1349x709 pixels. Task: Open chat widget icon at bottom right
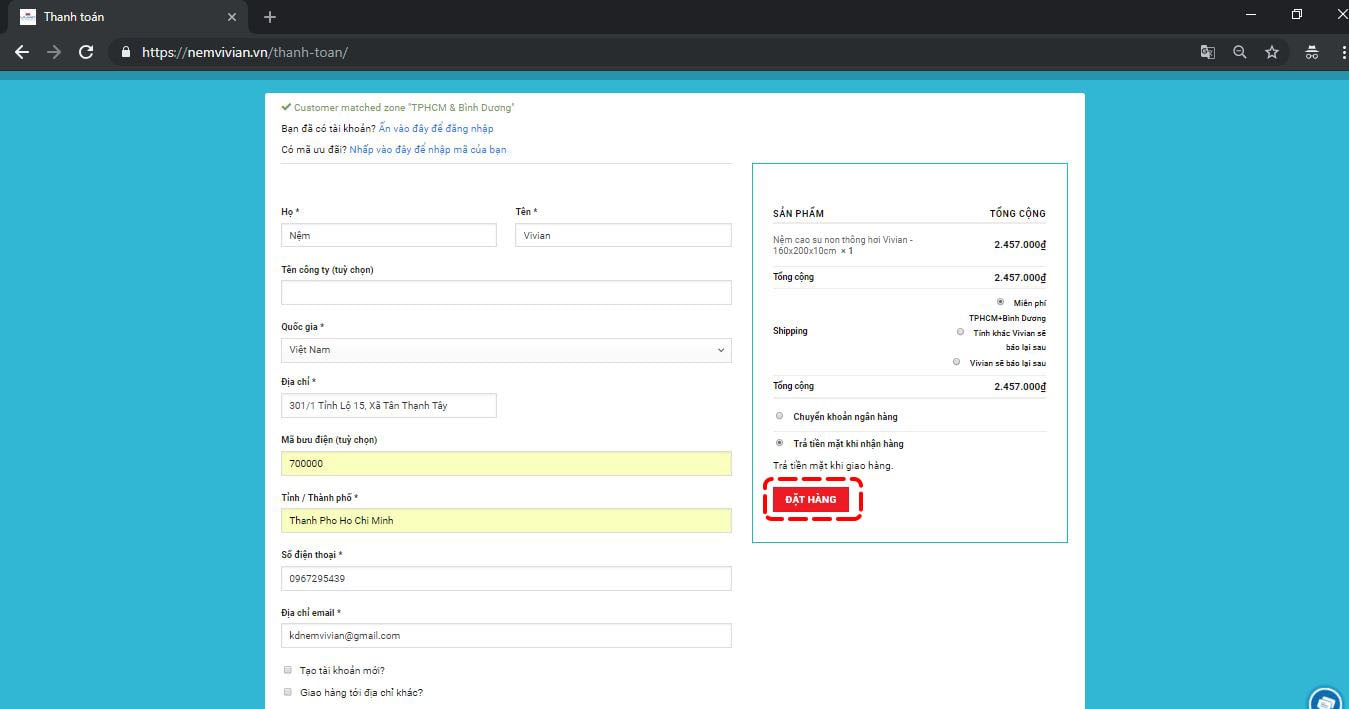[x=1326, y=698]
